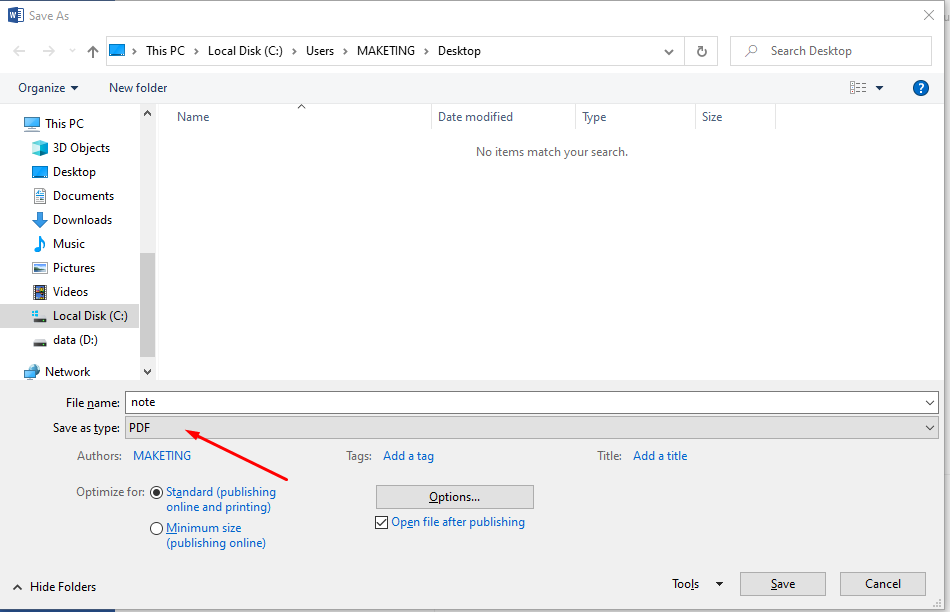
Task: Select the 3D Objects folder icon
Action: (40, 148)
